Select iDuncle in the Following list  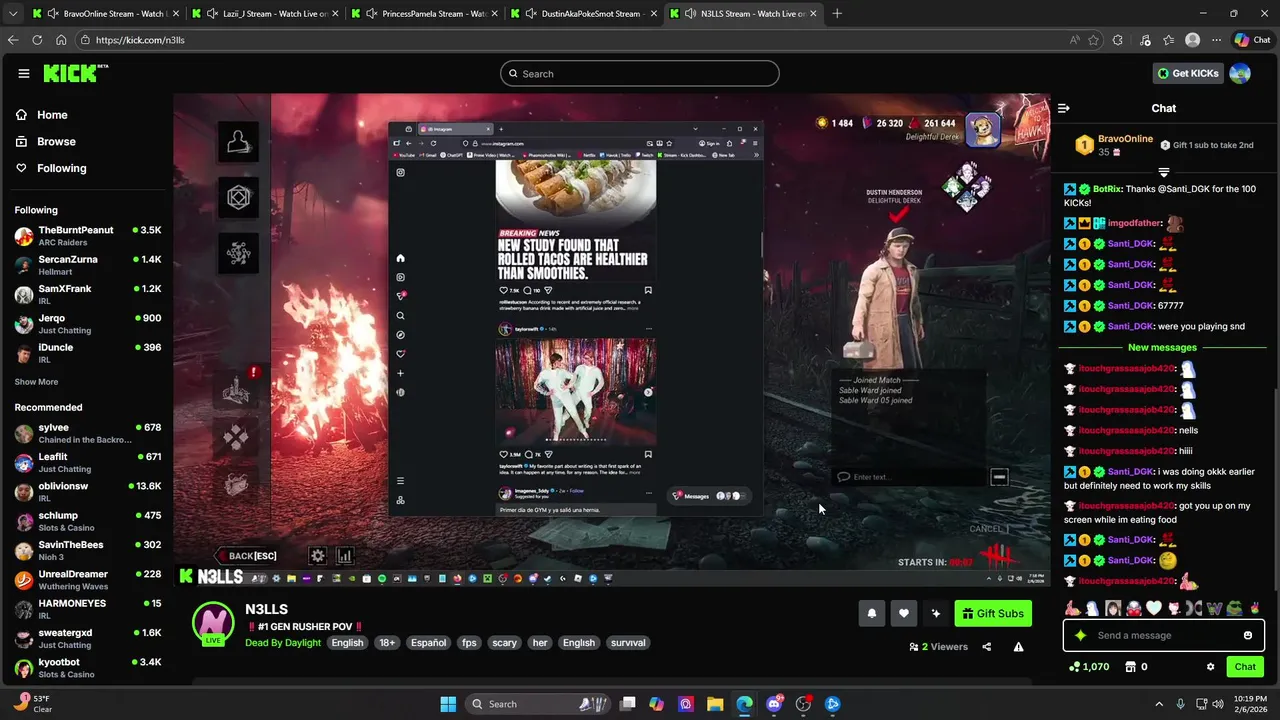point(87,353)
